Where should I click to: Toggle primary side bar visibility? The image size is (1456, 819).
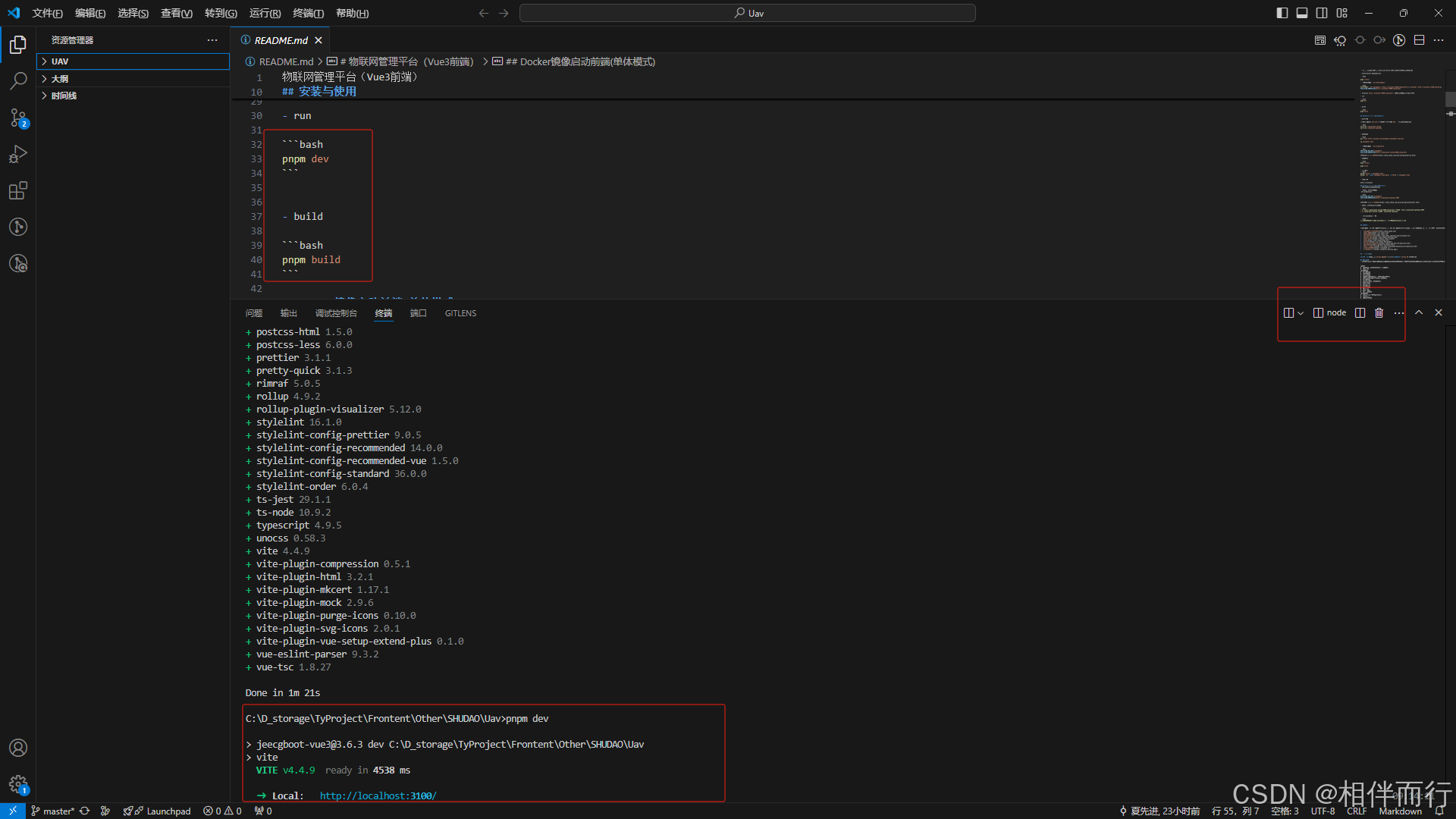coord(1282,13)
